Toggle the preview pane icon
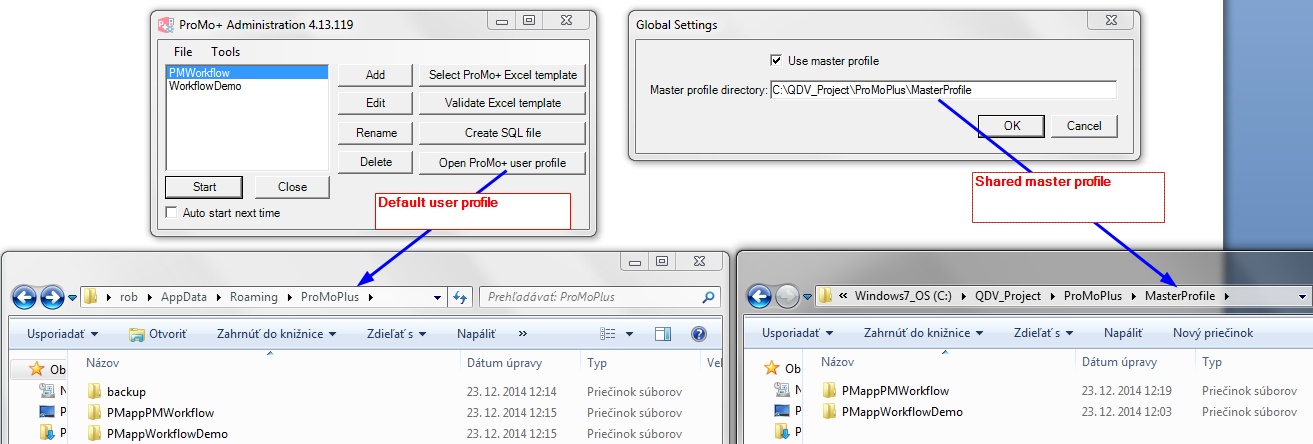 [662, 334]
